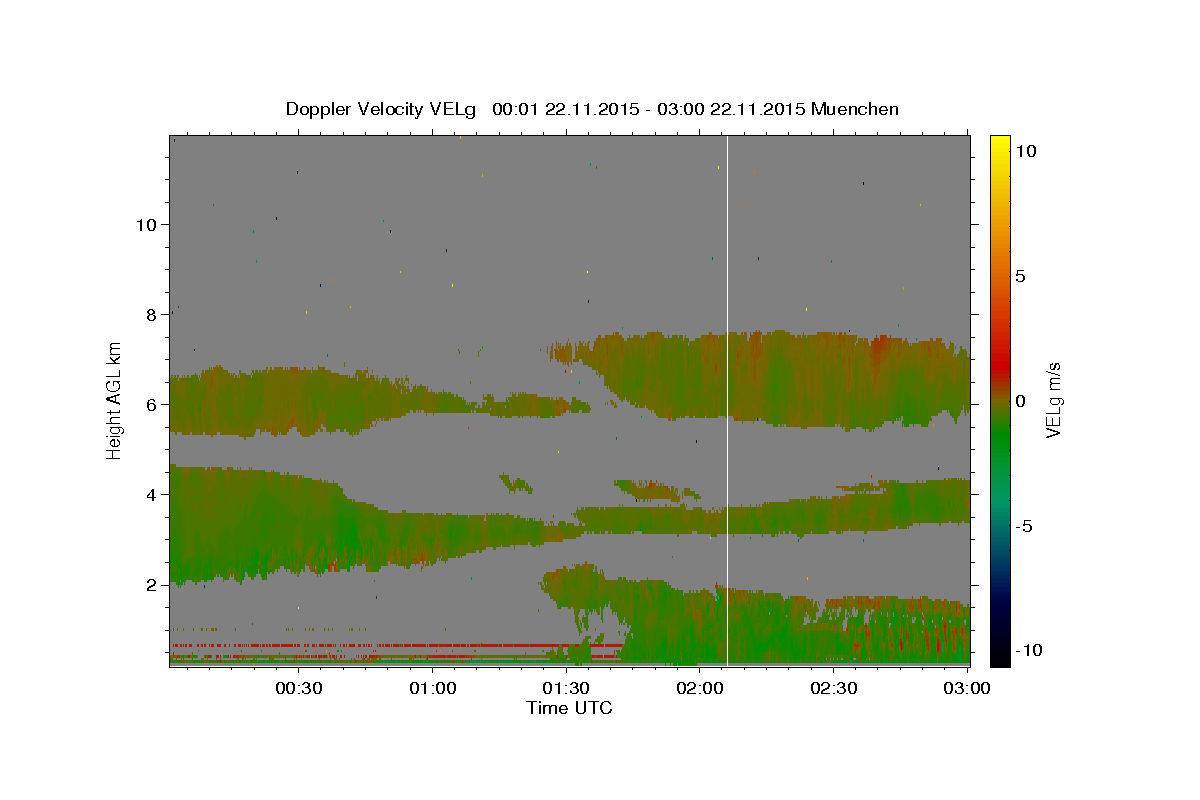Click the height tick label 8
Viewport: 1200px width, 800px height.
[x=152, y=314]
